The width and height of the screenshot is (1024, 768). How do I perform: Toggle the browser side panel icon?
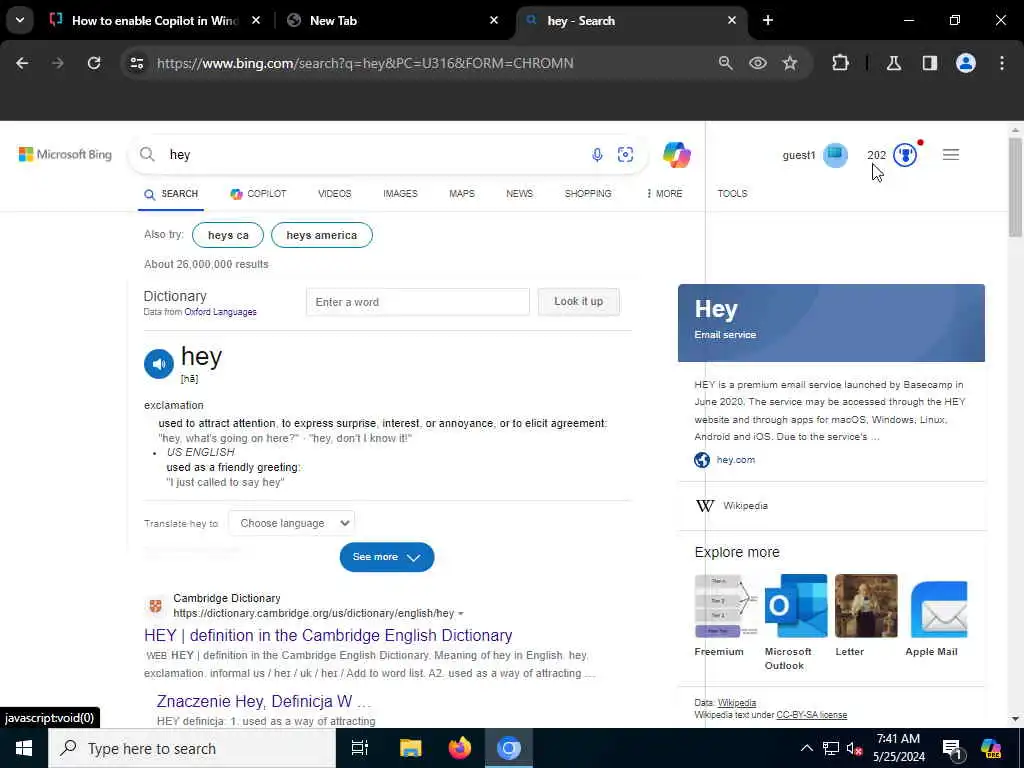pos(930,63)
